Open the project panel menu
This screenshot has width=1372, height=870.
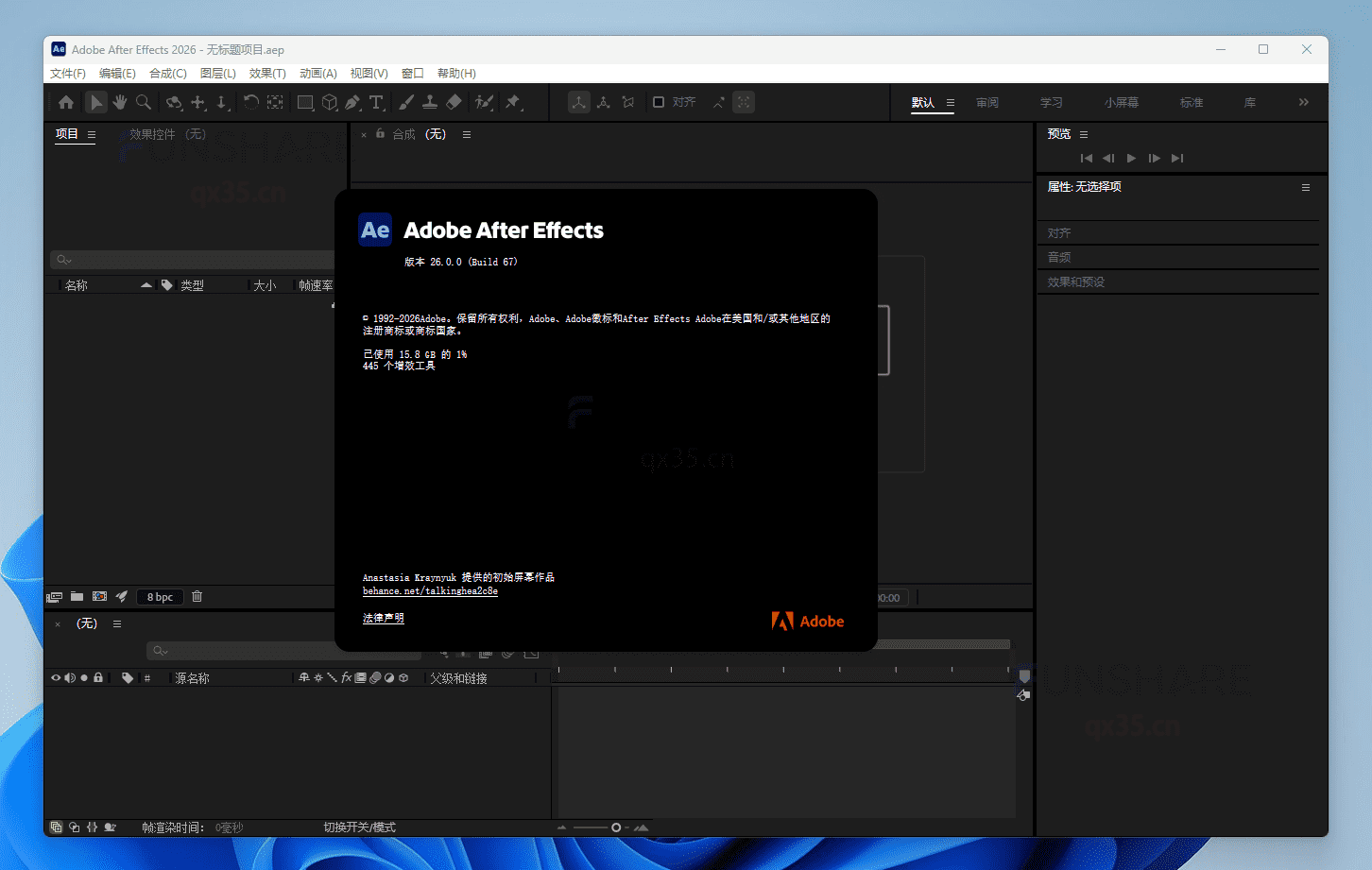click(93, 134)
